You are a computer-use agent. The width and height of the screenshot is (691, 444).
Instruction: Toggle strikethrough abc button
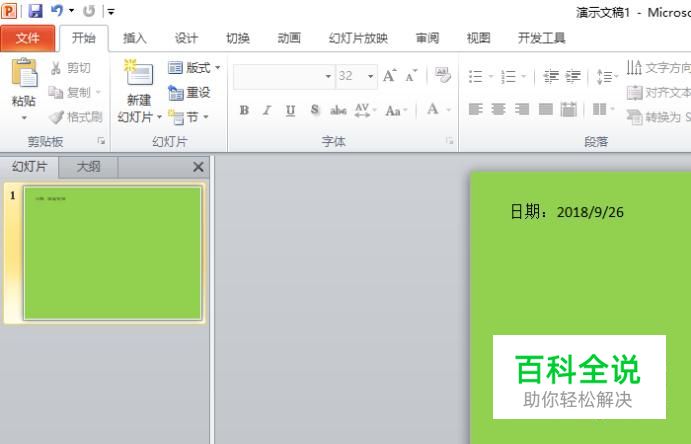(x=338, y=110)
